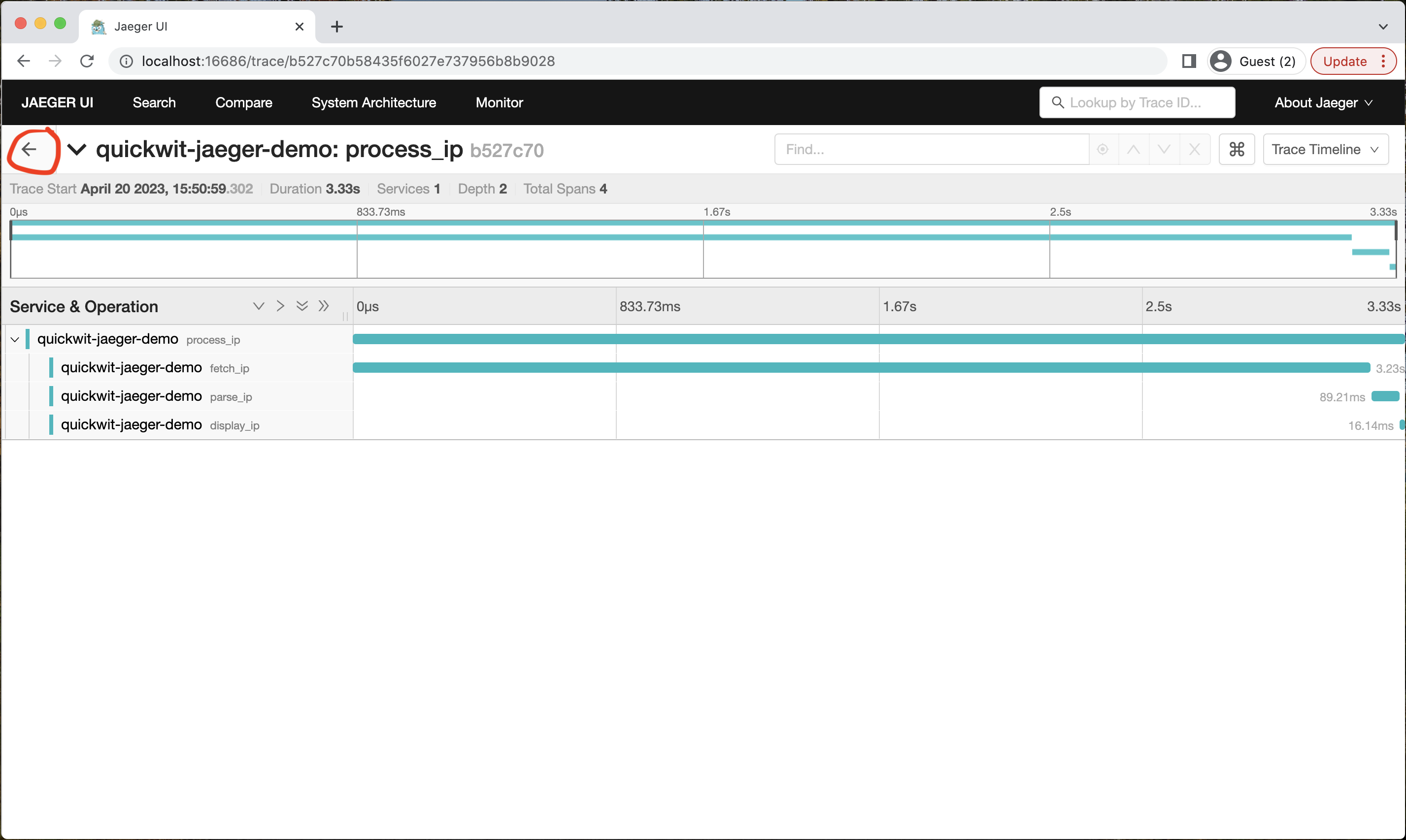This screenshot has width=1406, height=840.
Task: Focus the Find spans input field
Action: click(x=932, y=149)
